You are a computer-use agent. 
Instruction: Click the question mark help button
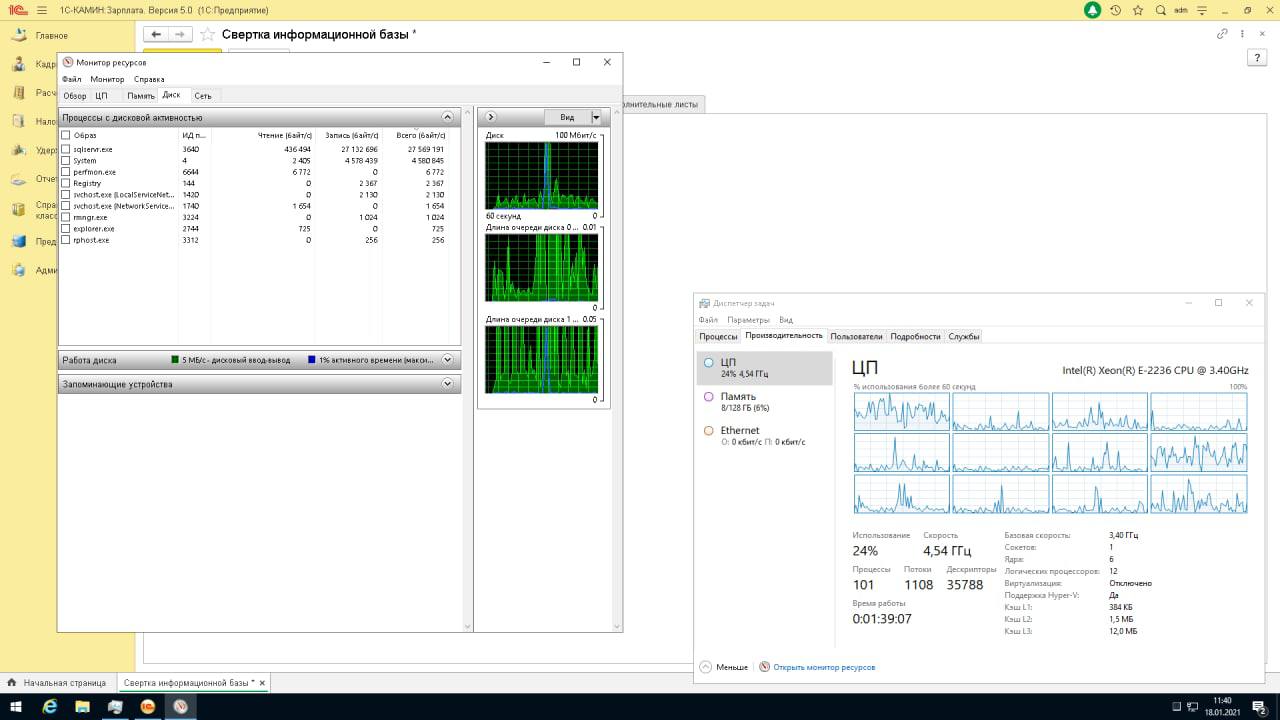pos(1257,58)
